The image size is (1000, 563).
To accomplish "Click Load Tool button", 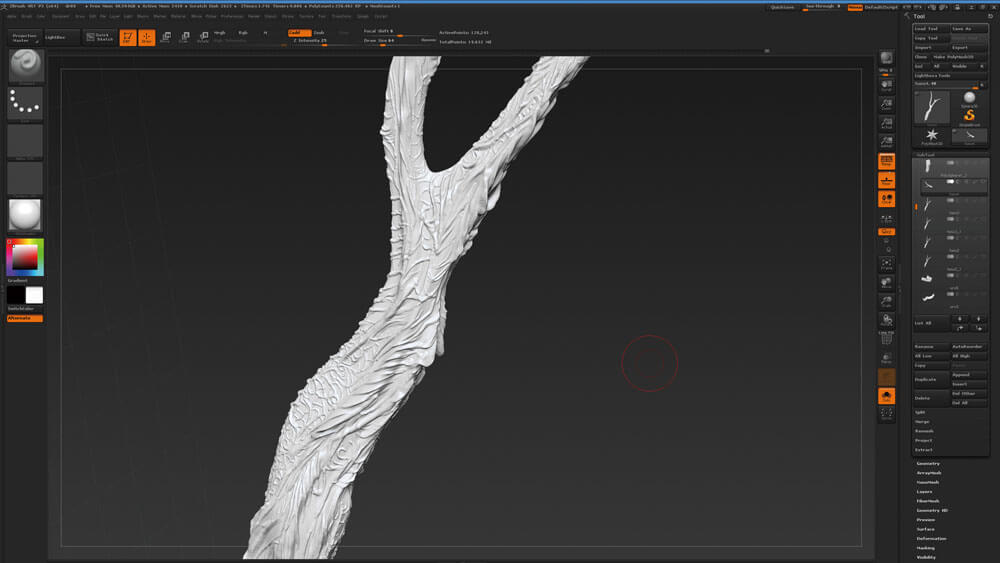I will (x=931, y=29).
